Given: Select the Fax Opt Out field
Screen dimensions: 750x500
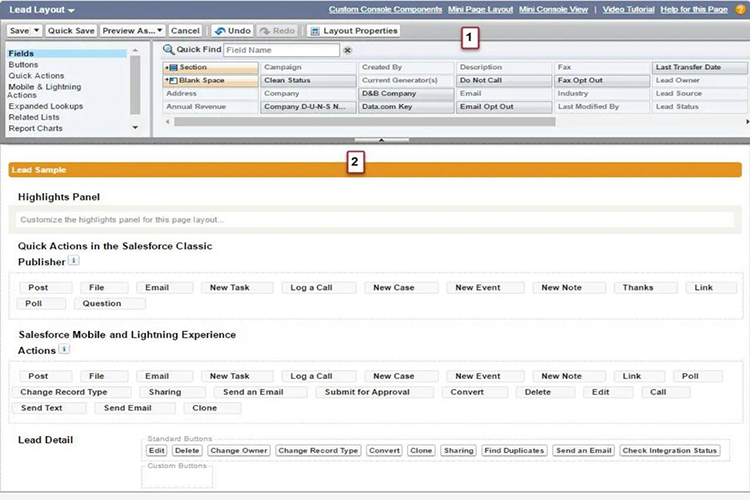Looking at the screenshot, I should [x=602, y=80].
